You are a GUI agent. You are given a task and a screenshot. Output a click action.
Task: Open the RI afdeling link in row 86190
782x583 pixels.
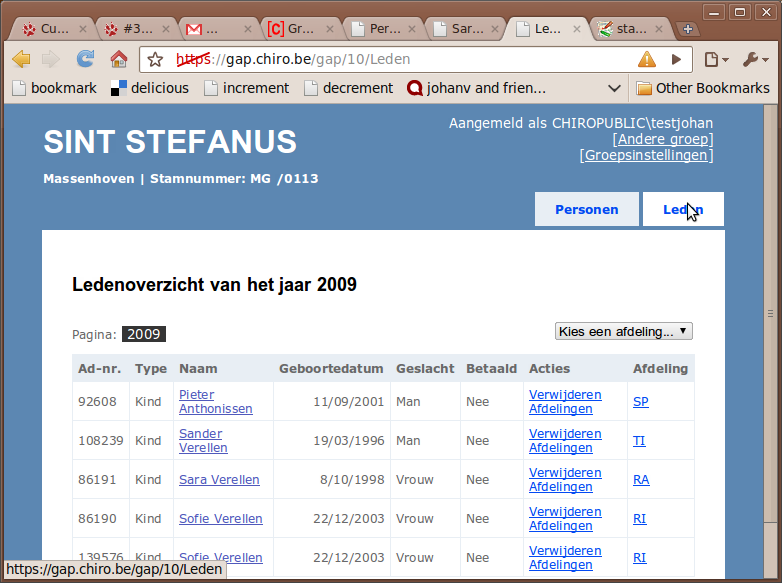(639, 519)
